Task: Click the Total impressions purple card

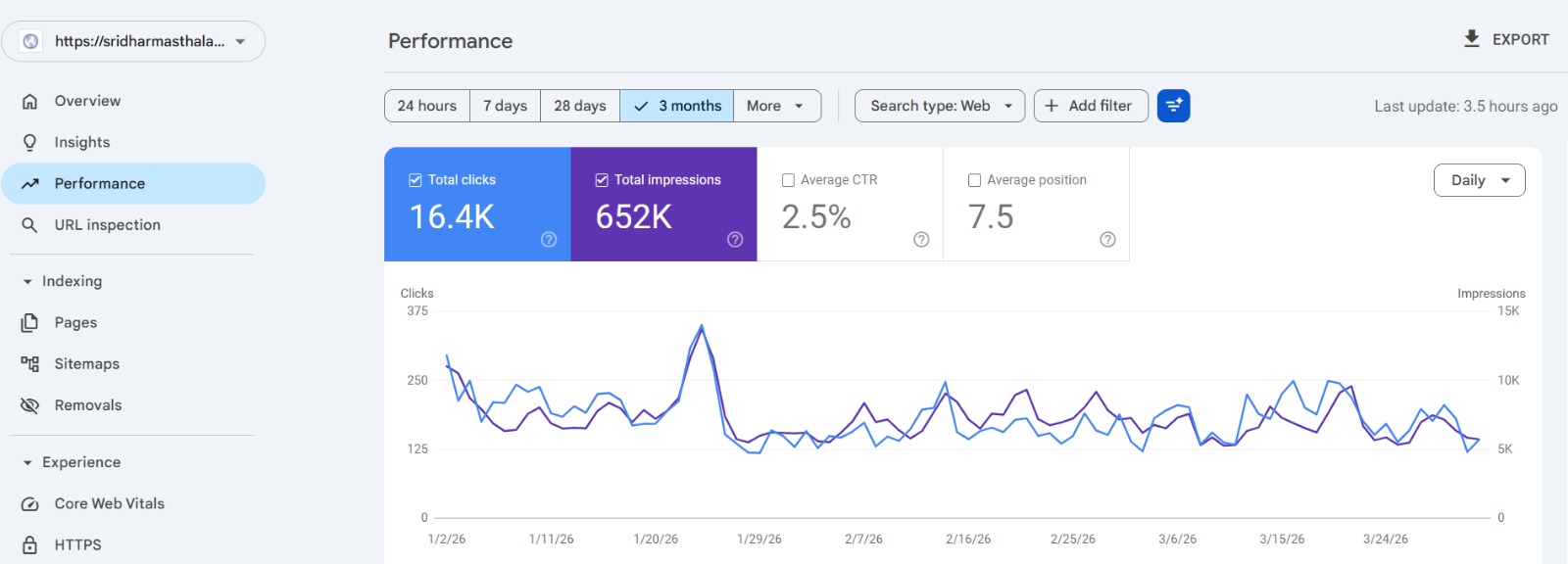Action: [663, 205]
